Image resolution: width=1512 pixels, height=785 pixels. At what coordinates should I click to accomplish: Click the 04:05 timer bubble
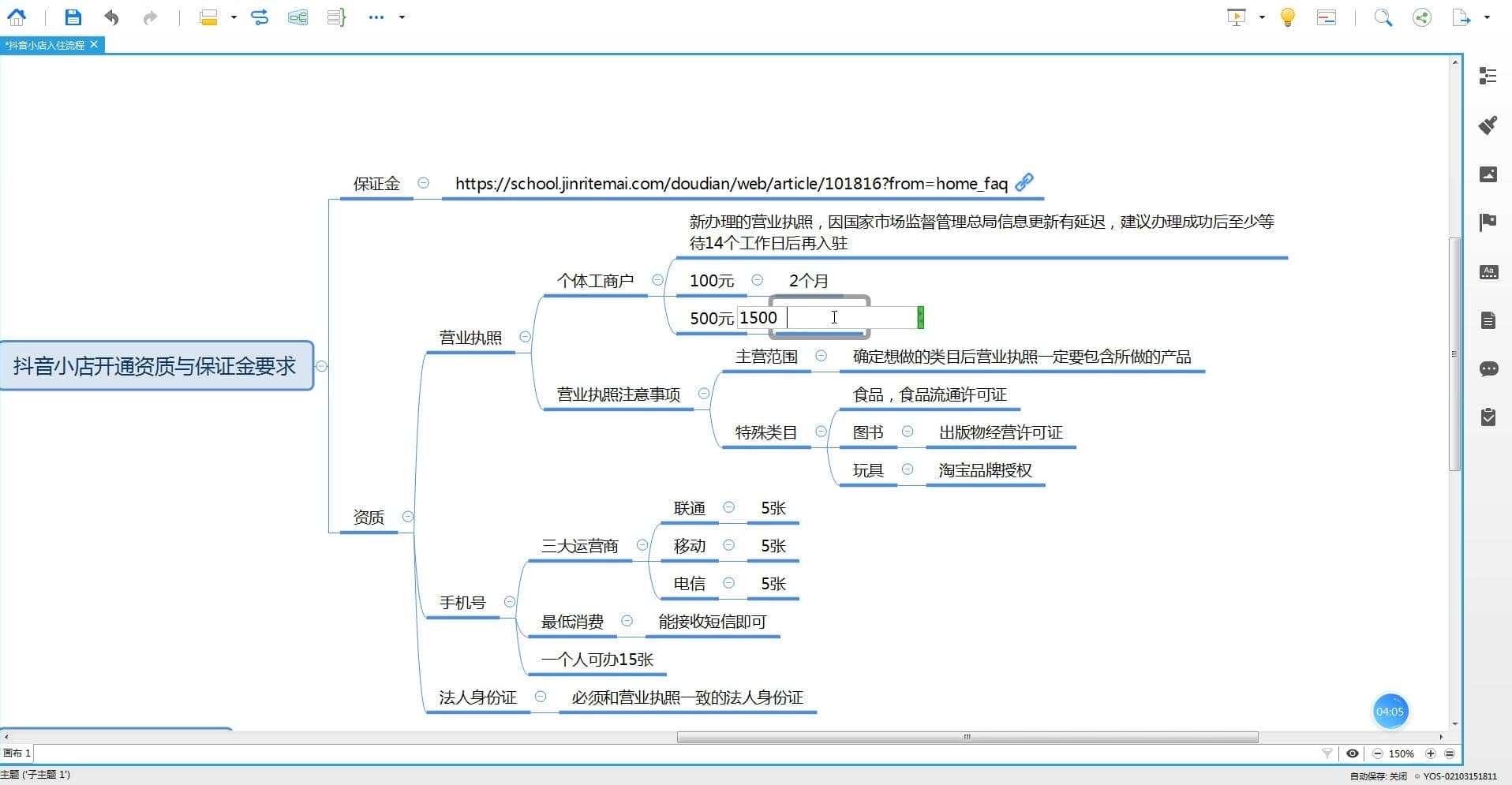tap(1390, 712)
